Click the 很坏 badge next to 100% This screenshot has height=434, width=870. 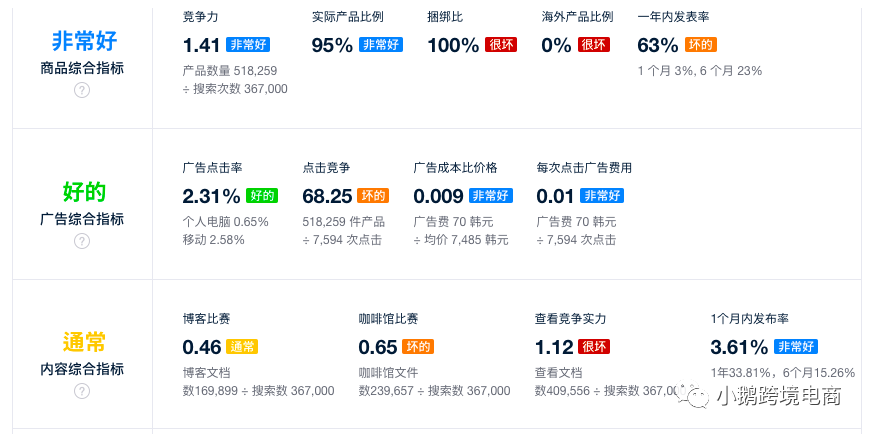click(x=501, y=45)
